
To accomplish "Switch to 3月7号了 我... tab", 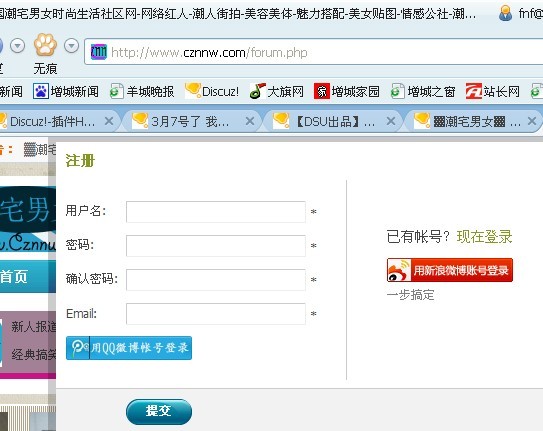I will [190, 121].
